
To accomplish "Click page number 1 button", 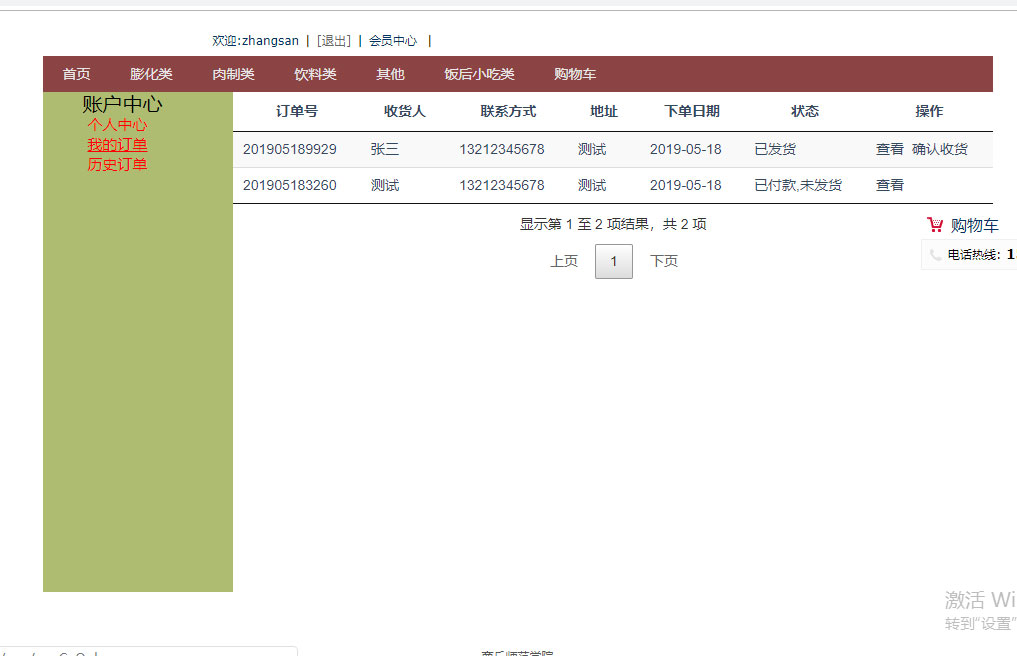I will coord(614,261).
